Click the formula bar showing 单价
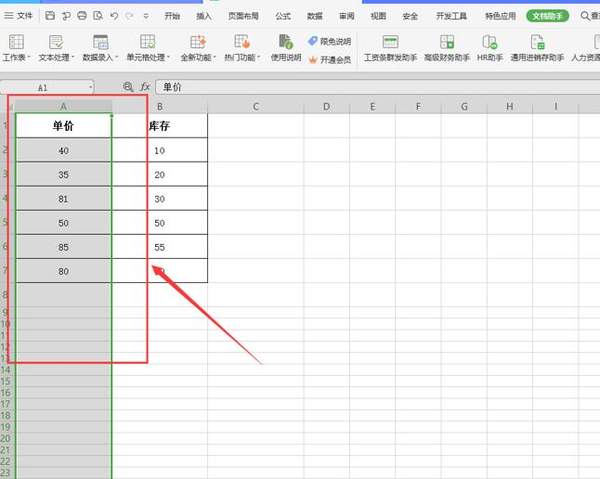This screenshot has width=600, height=479. (377, 87)
